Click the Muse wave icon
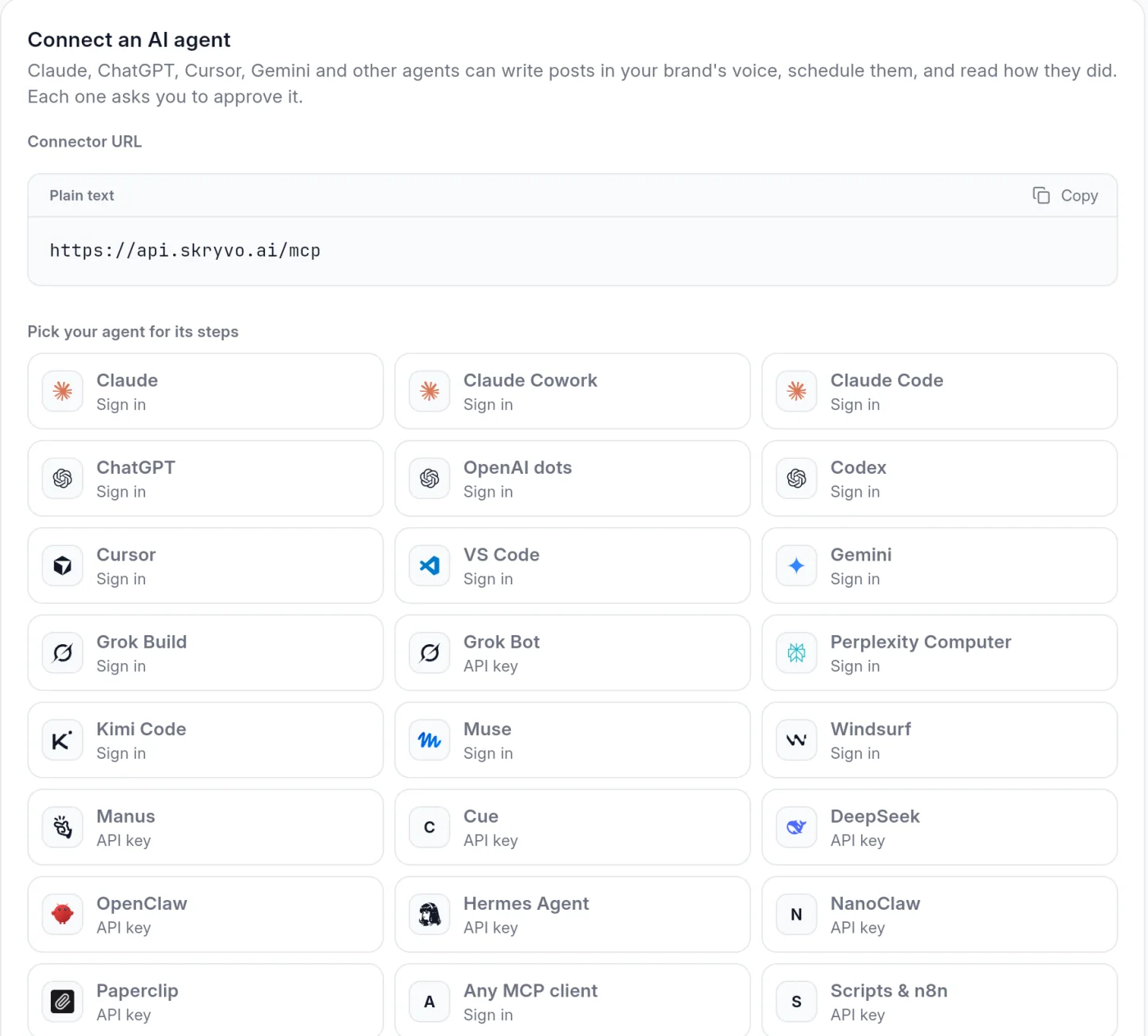The width and height of the screenshot is (1148, 1036). click(x=430, y=741)
